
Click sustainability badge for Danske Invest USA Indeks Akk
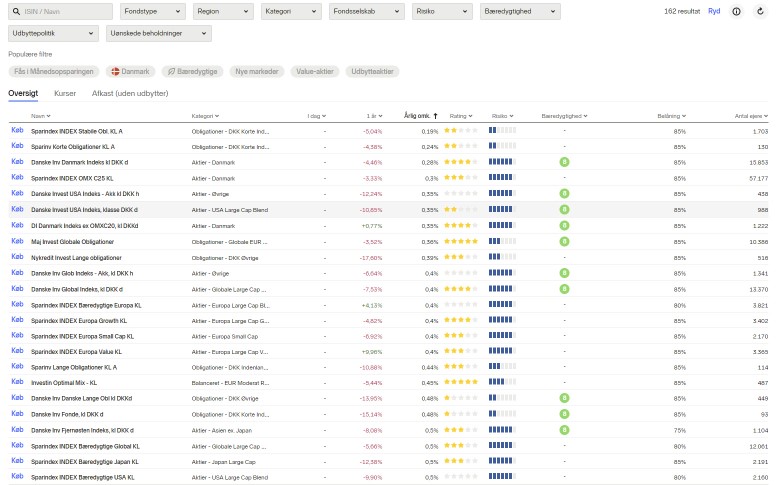(564, 194)
